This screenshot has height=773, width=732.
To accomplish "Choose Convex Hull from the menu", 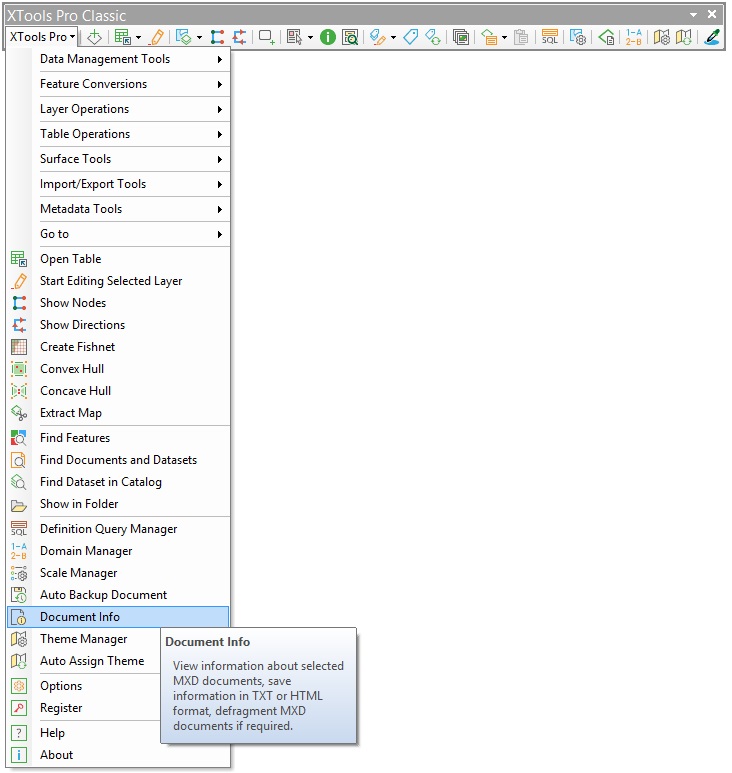I will tap(118, 369).
